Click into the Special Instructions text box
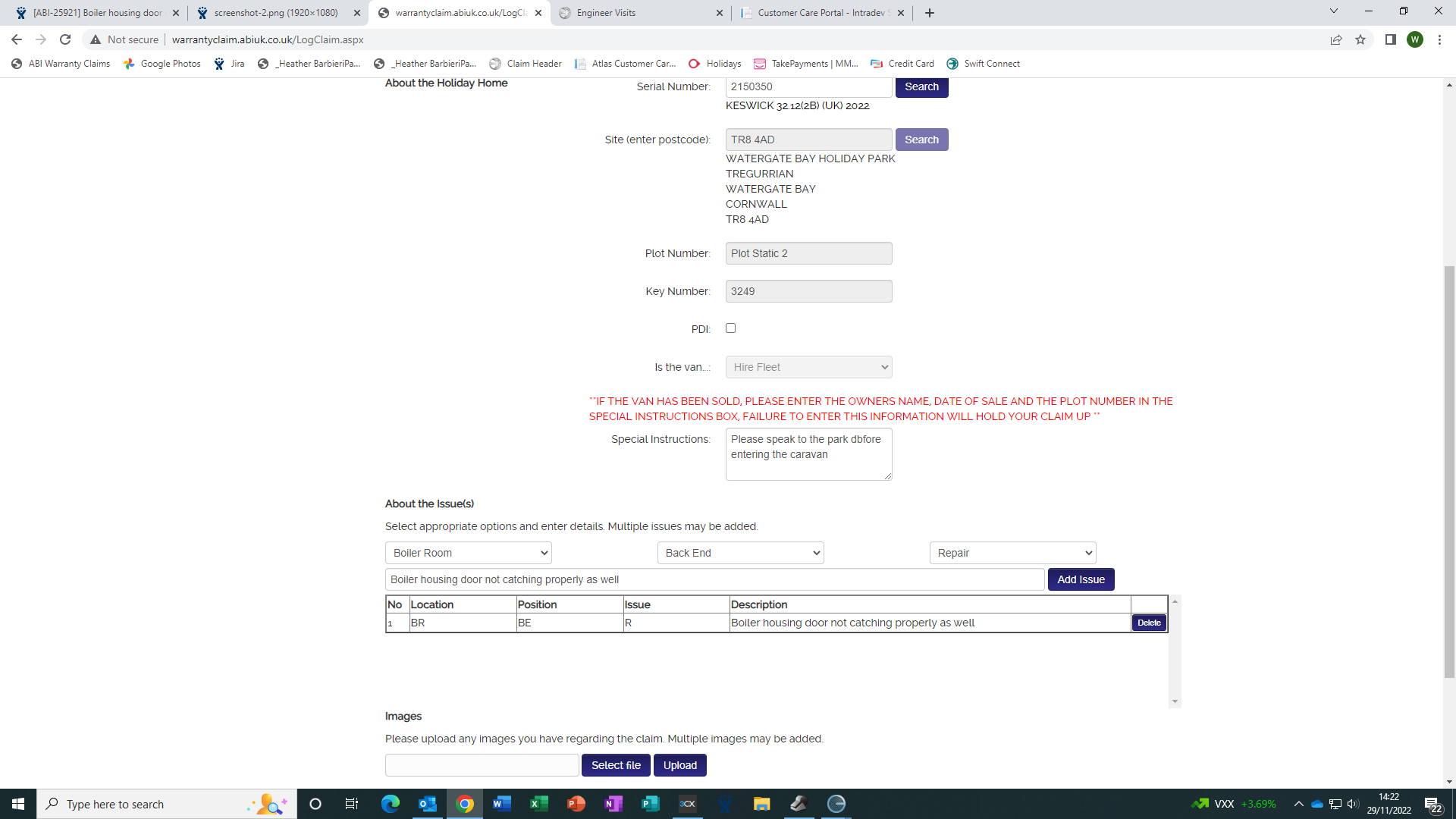The image size is (1456, 819). (808, 454)
